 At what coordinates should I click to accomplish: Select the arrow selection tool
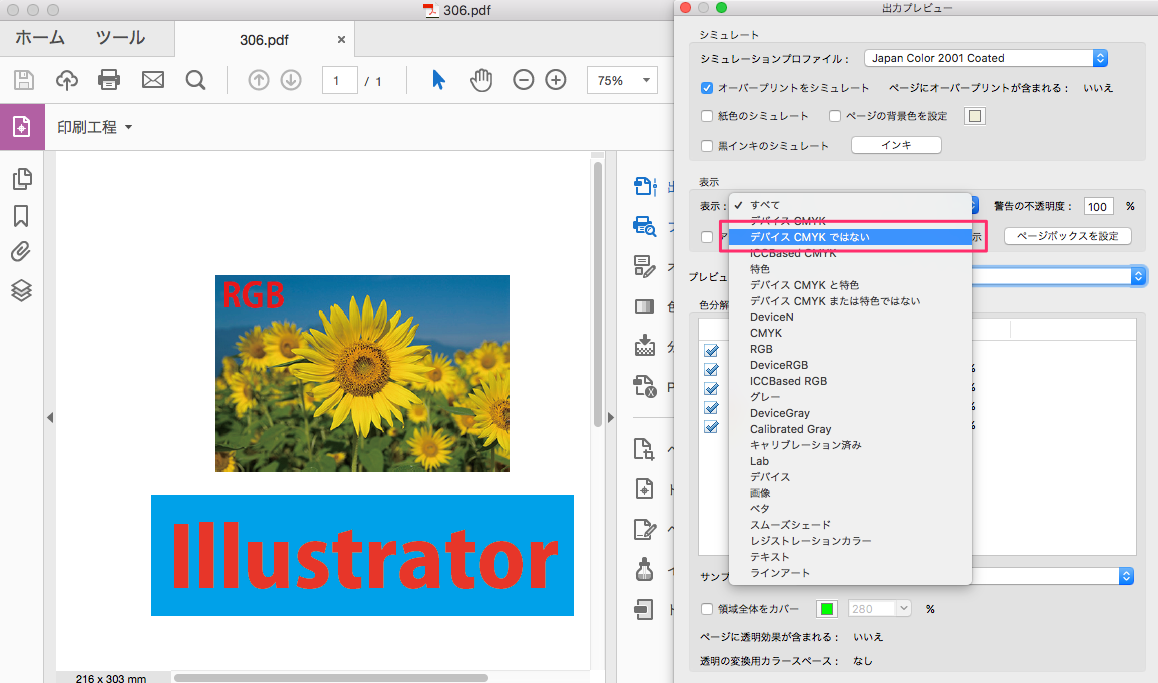click(439, 80)
